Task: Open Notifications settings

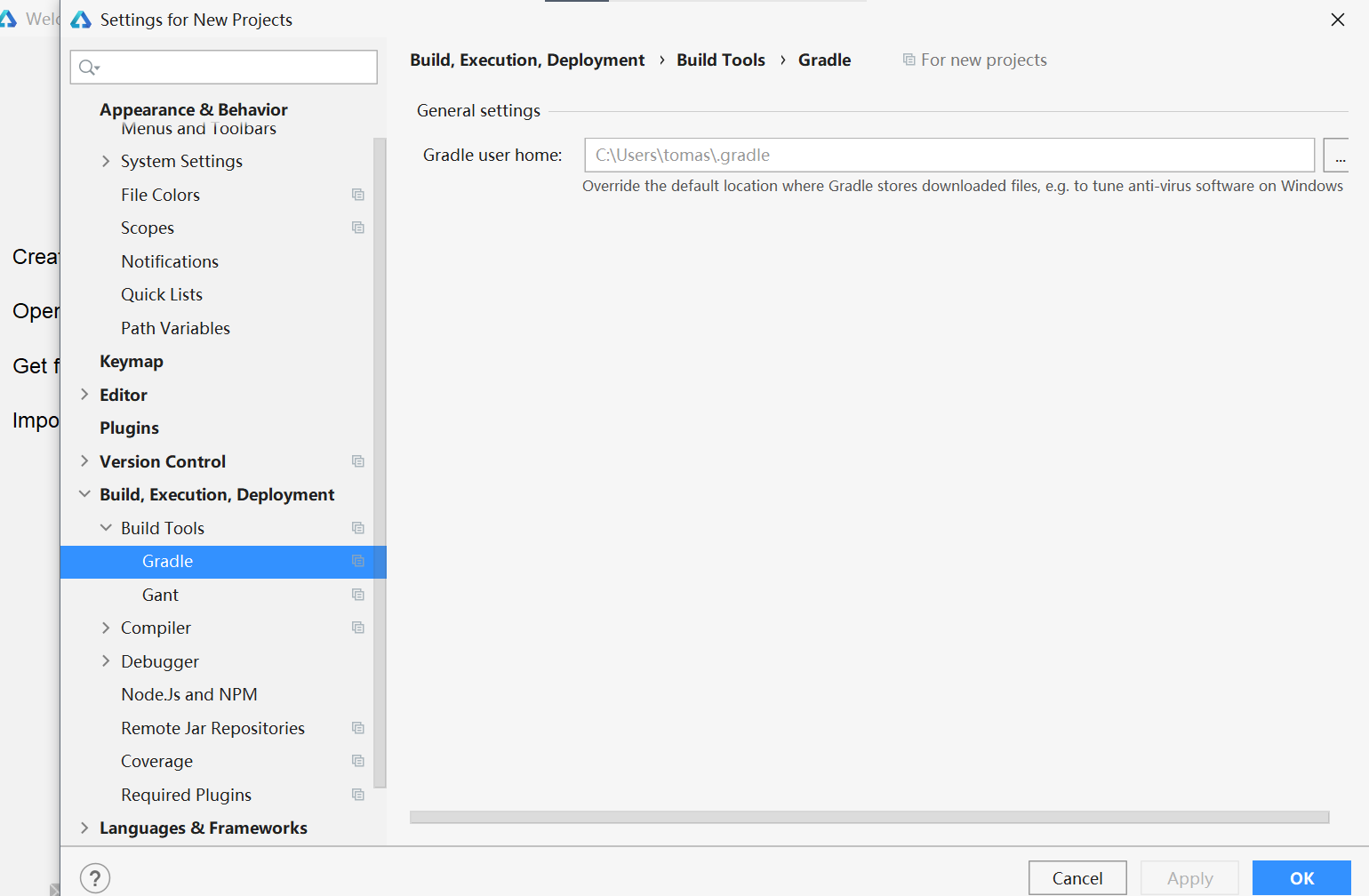Action: coord(170,261)
